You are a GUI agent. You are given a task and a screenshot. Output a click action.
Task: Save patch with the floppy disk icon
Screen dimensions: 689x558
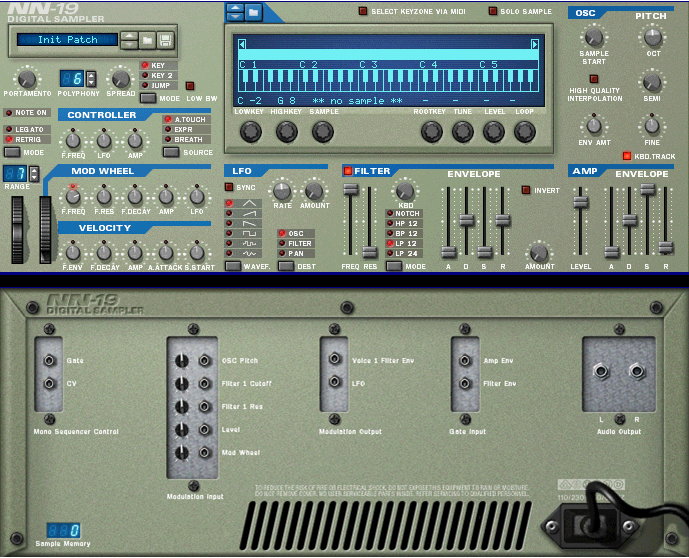[166, 40]
